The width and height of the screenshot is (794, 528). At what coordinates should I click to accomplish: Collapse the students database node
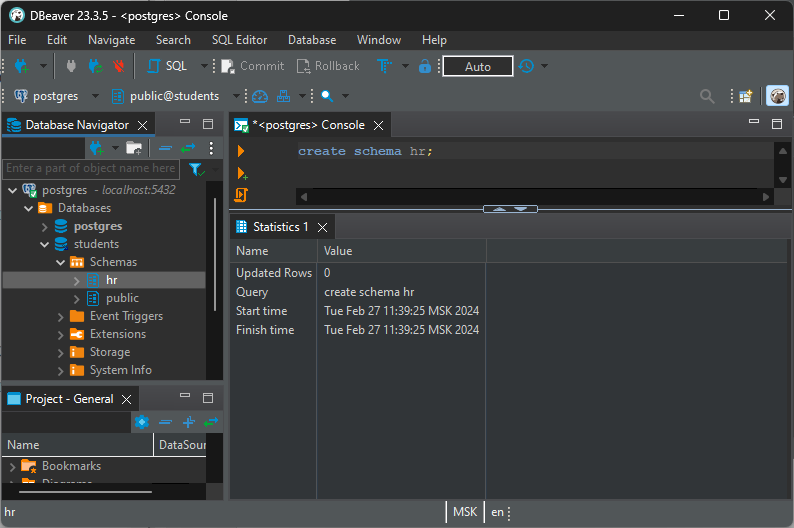pyautogui.click(x=45, y=245)
